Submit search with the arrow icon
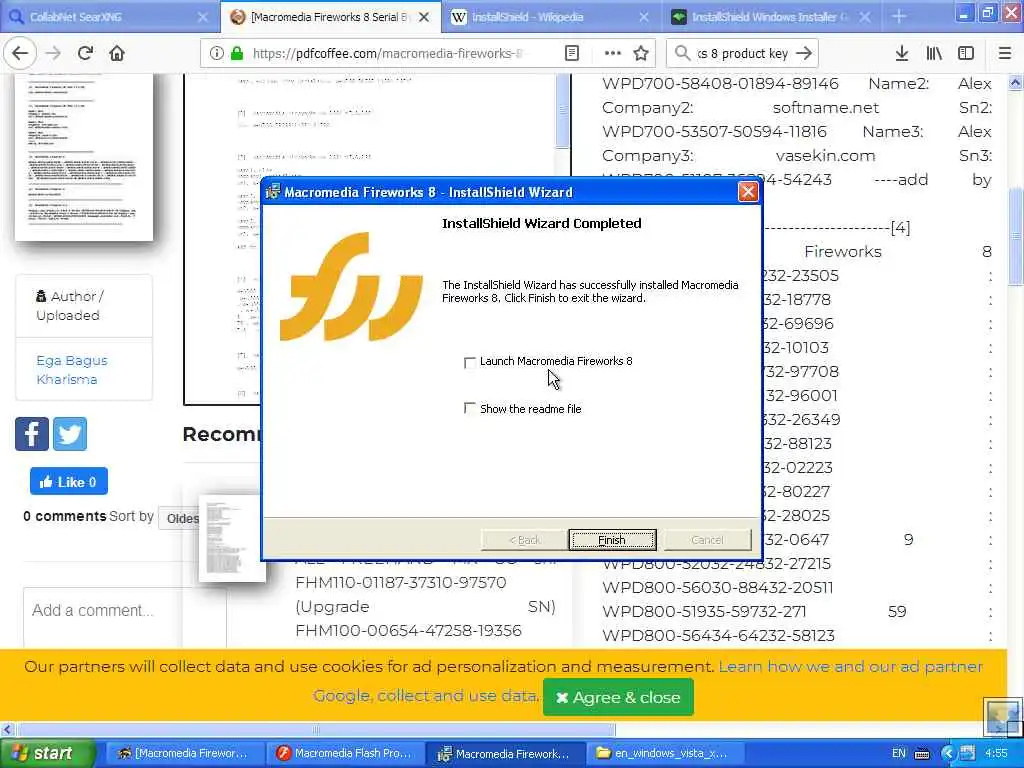Image resolution: width=1024 pixels, height=768 pixels. (805, 54)
